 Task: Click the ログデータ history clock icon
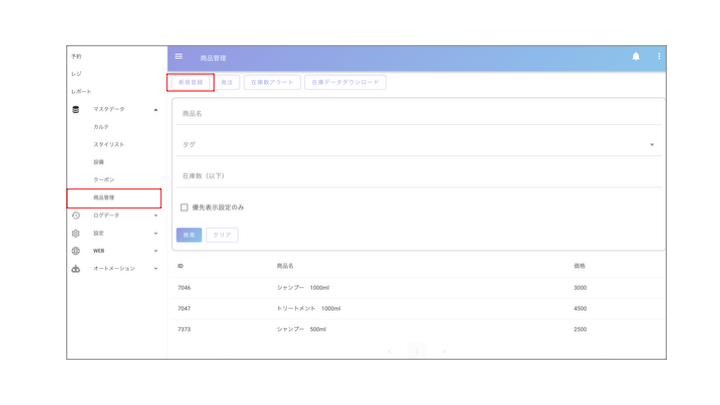click(76, 216)
